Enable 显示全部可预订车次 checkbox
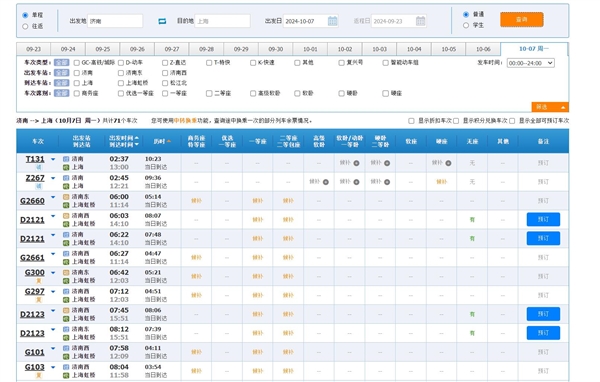Screen dimensions: 600x382 (512, 121)
